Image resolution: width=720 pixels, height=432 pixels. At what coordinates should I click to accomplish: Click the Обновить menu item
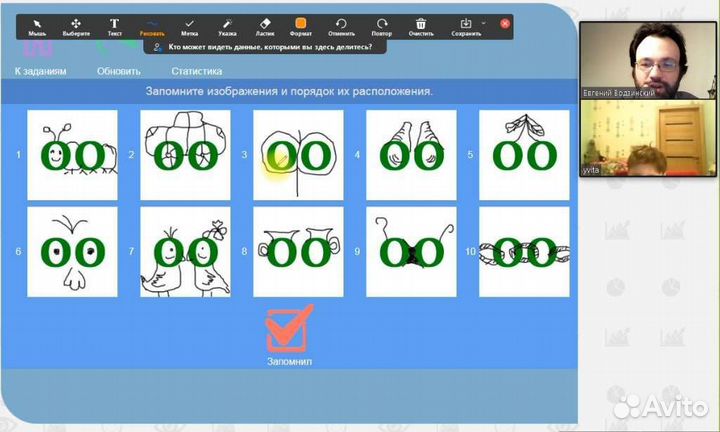[119, 71]
